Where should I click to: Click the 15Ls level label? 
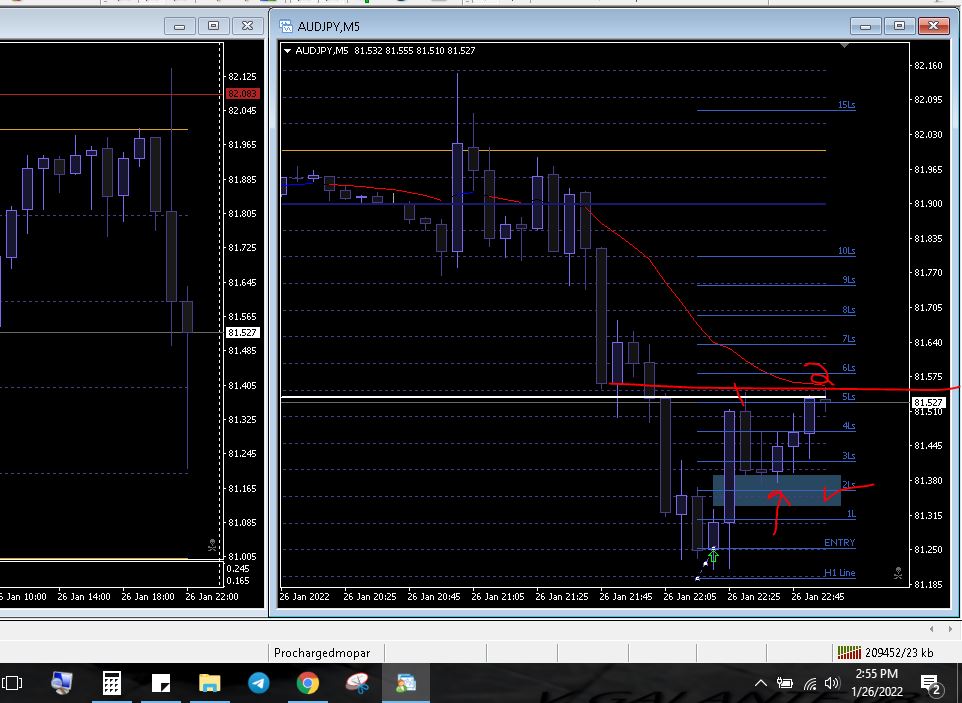point(846,105)
